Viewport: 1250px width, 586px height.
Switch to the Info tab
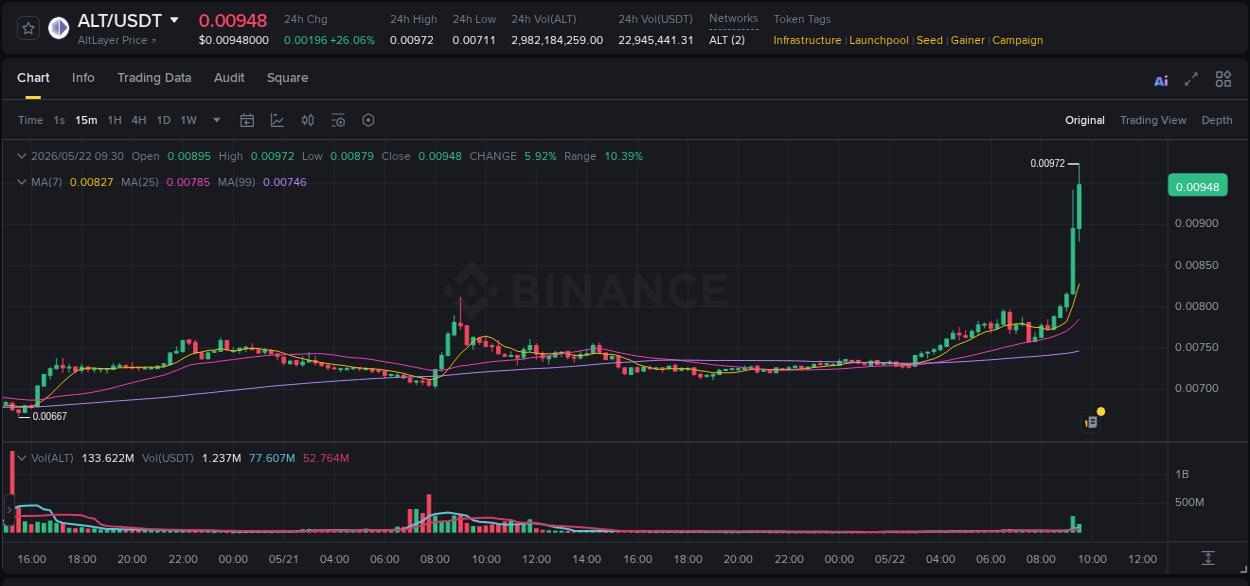83,78
